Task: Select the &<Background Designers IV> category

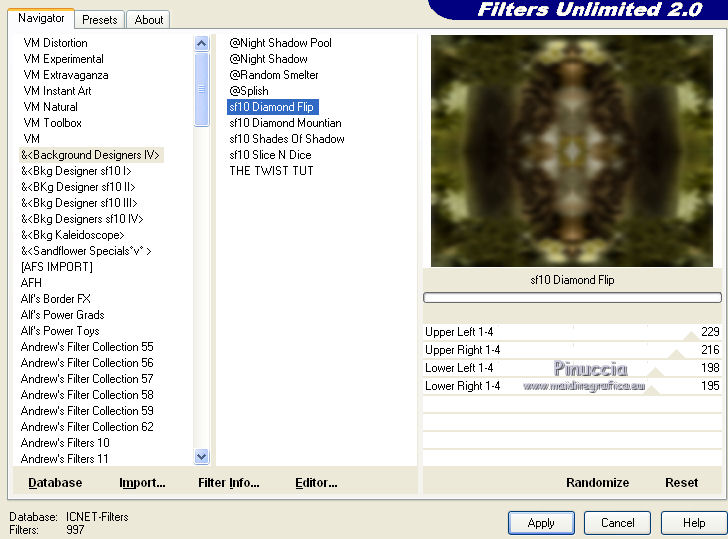Action: point(91,155)
